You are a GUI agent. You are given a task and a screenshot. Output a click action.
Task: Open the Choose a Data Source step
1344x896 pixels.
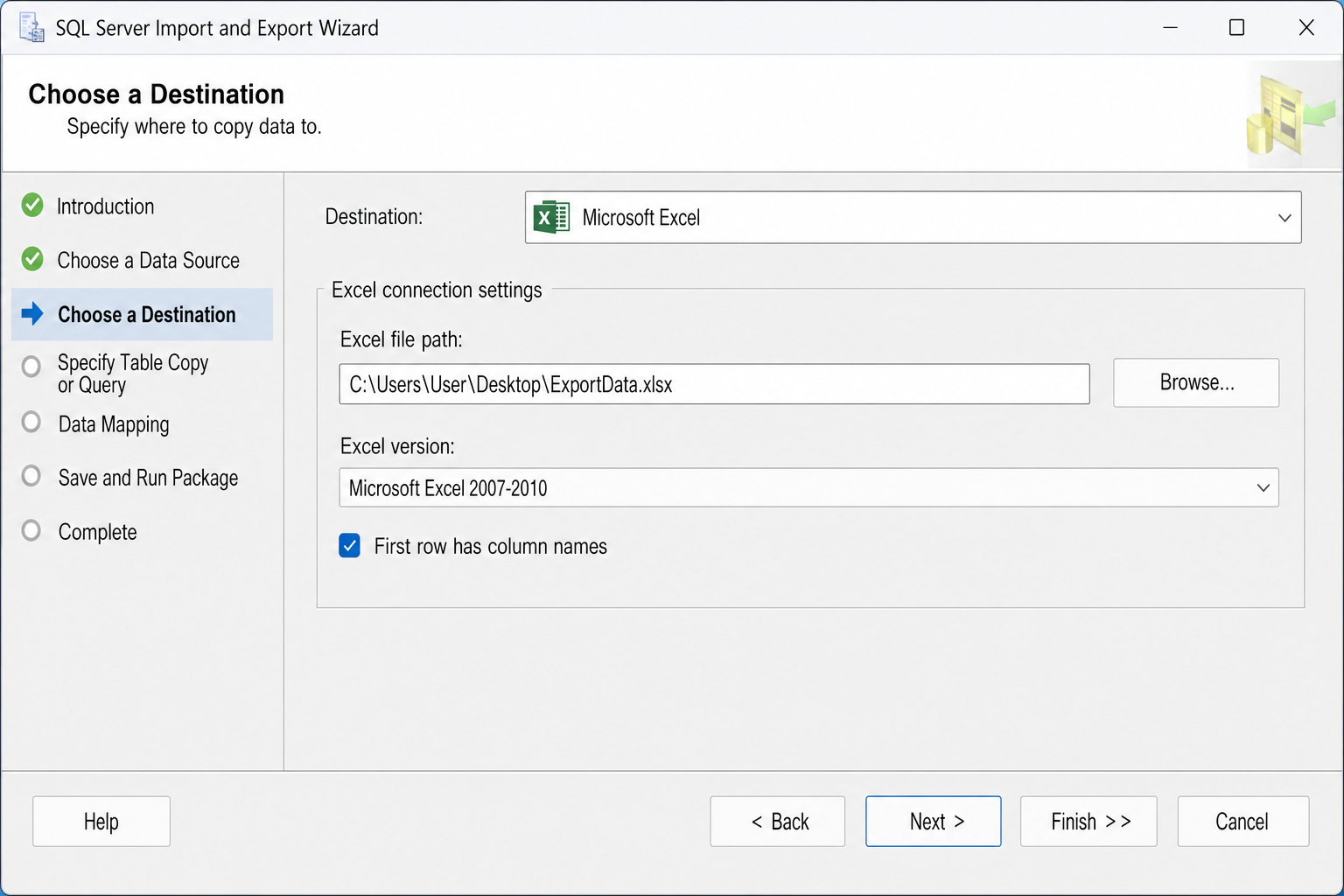point(149,261)
